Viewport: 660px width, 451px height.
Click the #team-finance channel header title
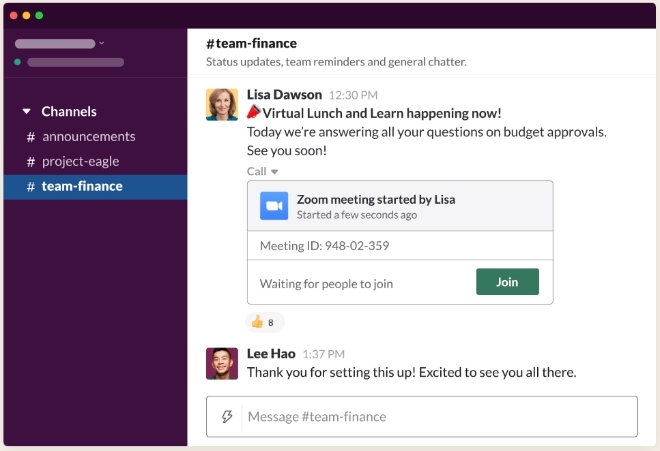click(251, 43)
